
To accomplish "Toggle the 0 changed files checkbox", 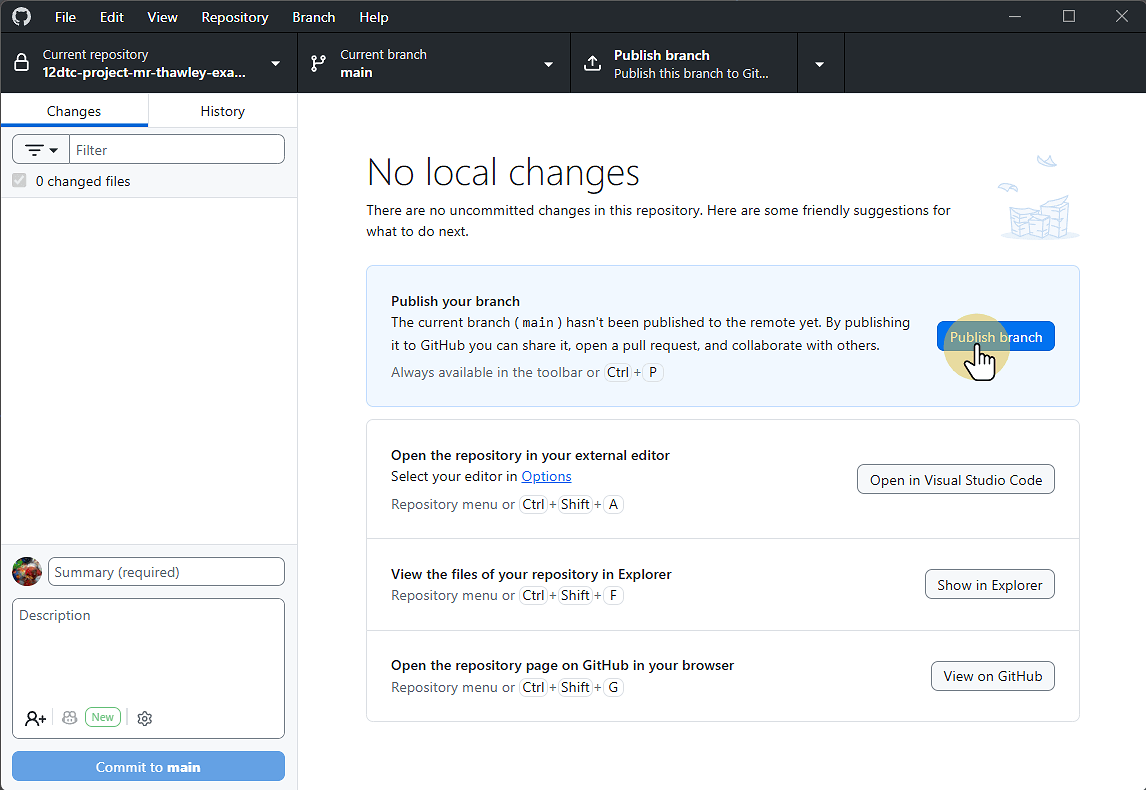I will [x=18, y=180].
